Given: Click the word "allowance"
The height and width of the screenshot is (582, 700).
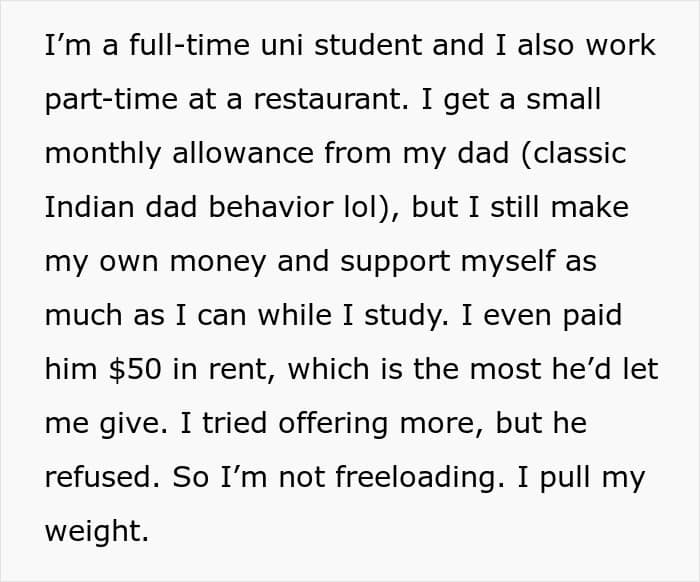Looking at the screenshot, I should (243, 153).
